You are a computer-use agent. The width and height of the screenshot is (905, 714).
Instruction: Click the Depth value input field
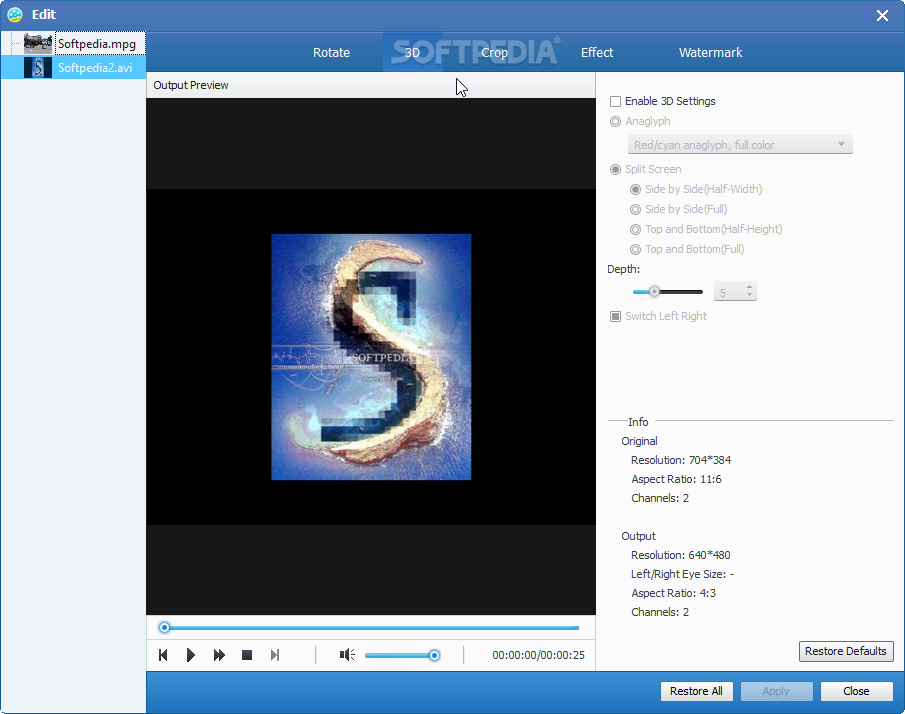point(729,292)
